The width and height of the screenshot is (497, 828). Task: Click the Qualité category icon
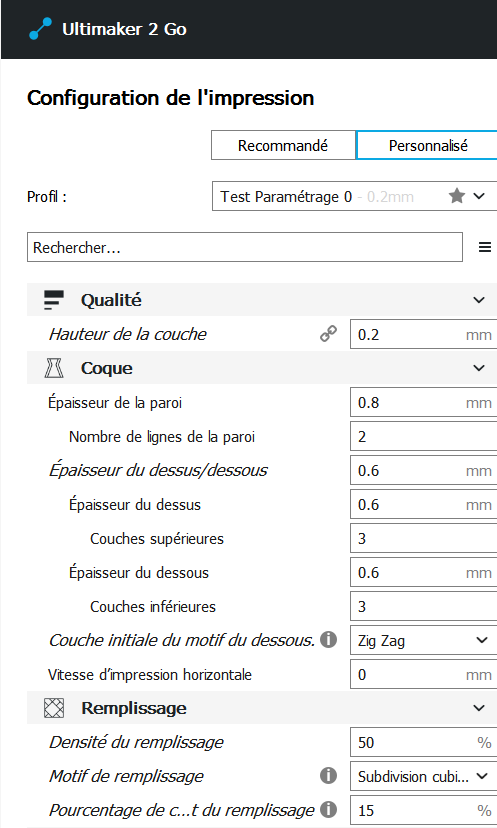54,300
